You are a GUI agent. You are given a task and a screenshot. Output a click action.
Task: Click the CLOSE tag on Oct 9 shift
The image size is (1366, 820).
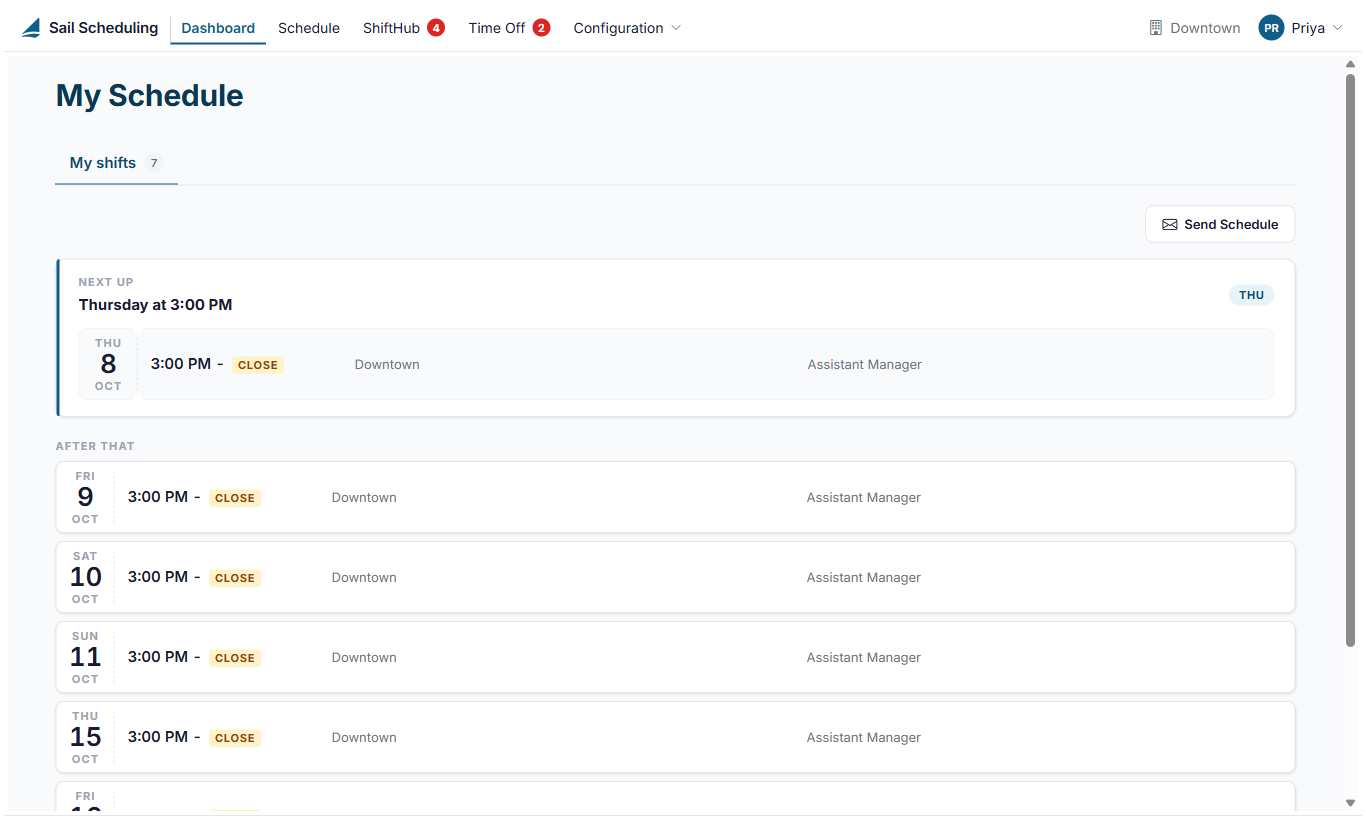(x=235, y=498)
